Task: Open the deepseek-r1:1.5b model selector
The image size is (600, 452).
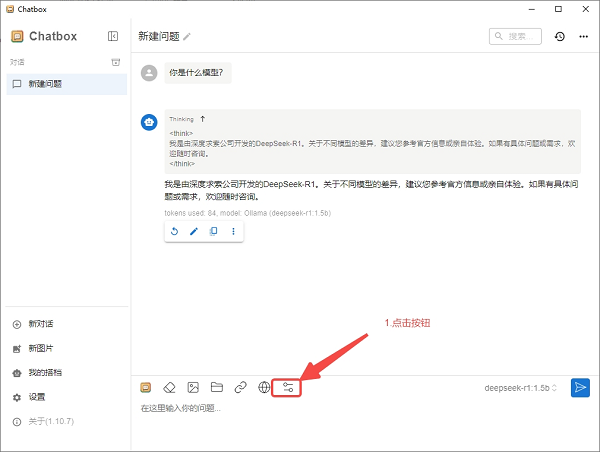Action: (520, 388)
